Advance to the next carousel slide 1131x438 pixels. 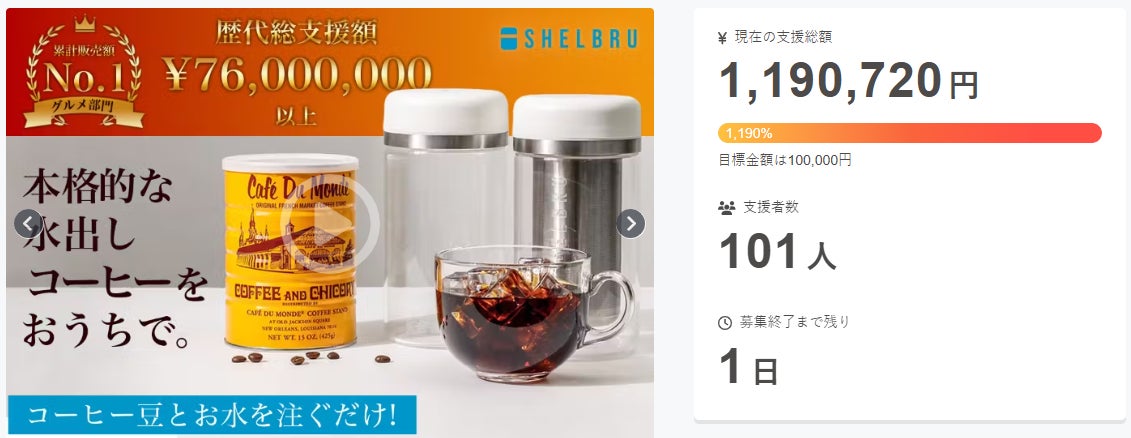[630, 224]
